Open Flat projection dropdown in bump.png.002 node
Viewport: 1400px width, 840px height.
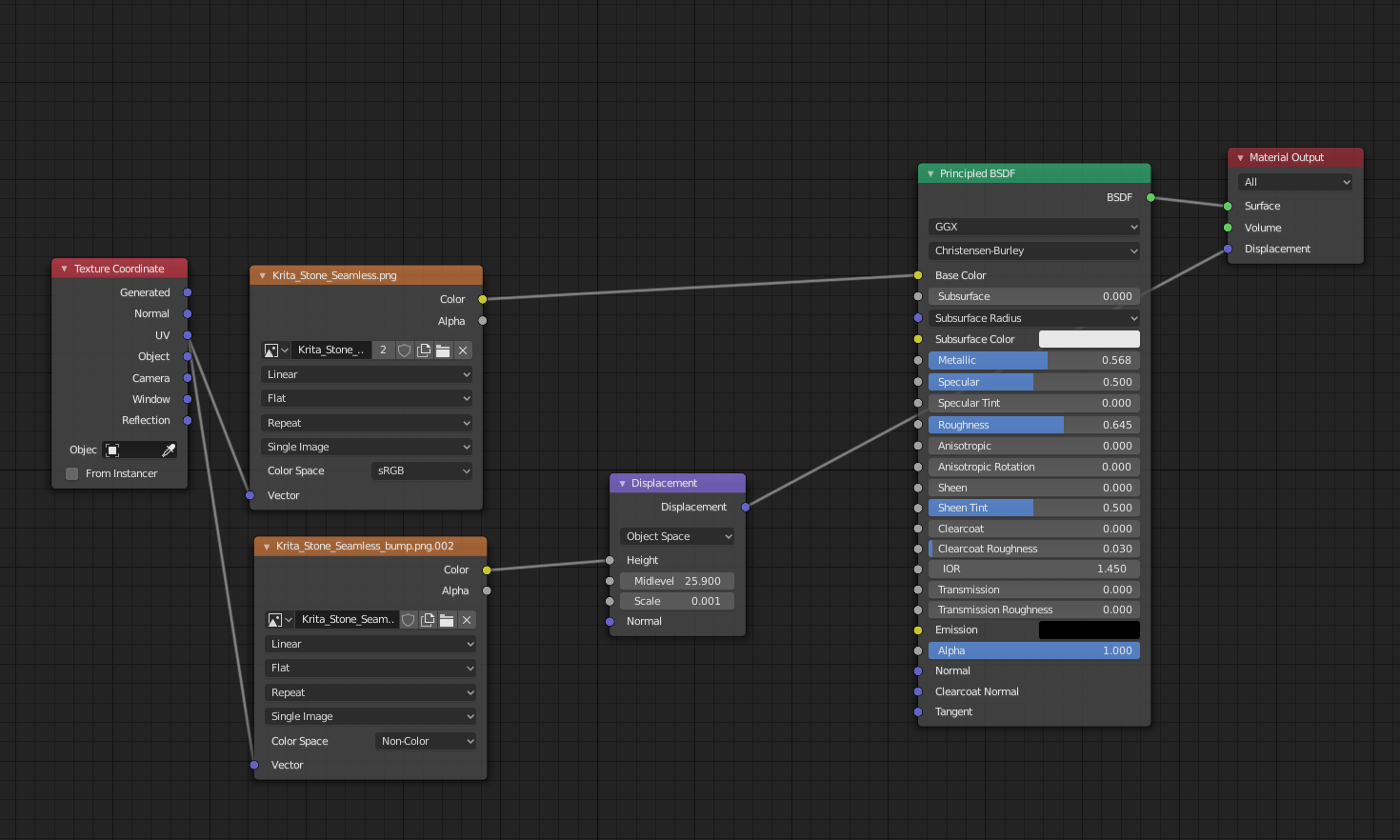(370, 668)
